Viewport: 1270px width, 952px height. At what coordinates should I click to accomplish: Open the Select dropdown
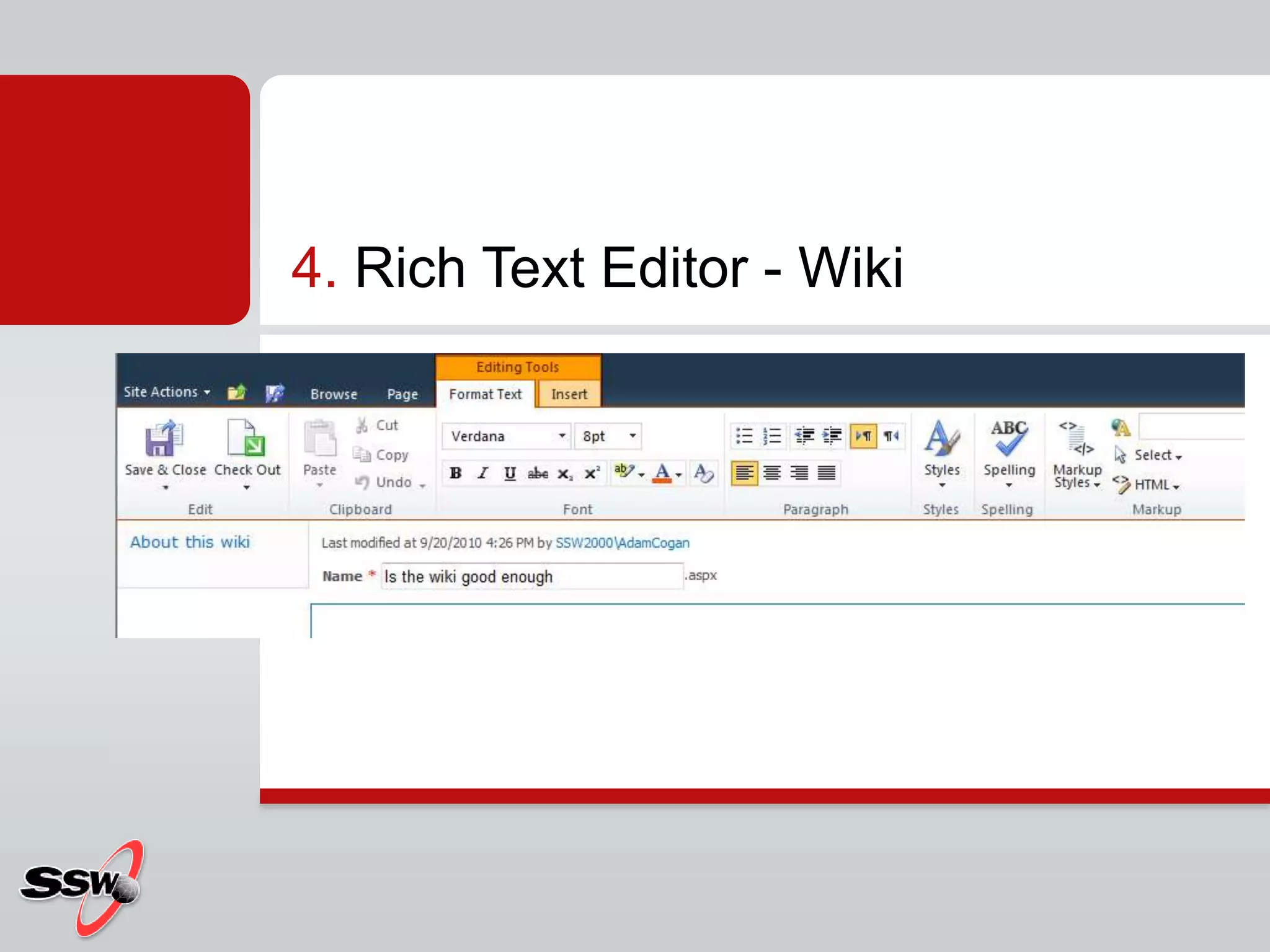pyautogui.click(x=1148, y=455)
